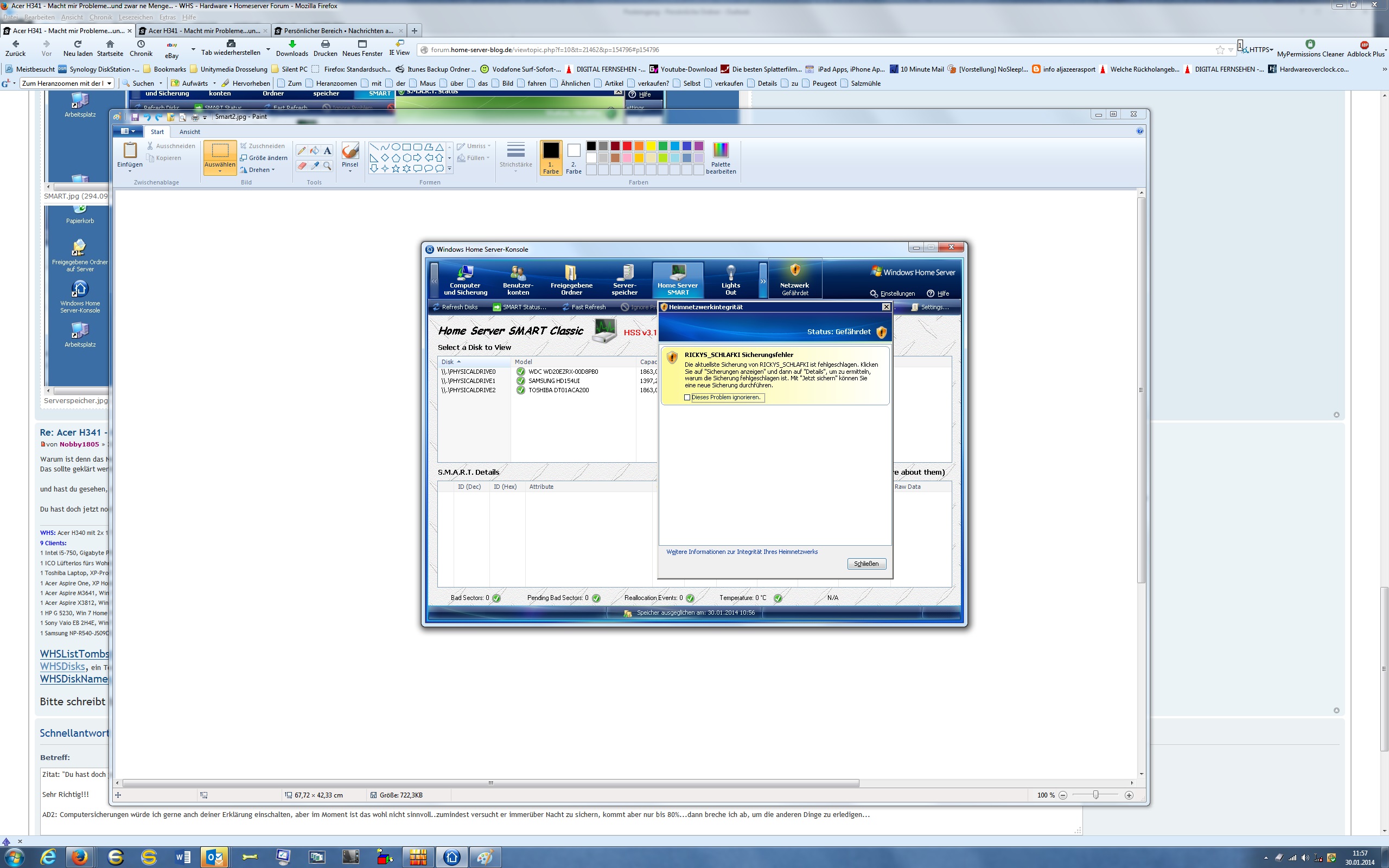1389x868 pixels.
Task: Click the Adblock Plus icon
Action: click(x=1365, y=45)
